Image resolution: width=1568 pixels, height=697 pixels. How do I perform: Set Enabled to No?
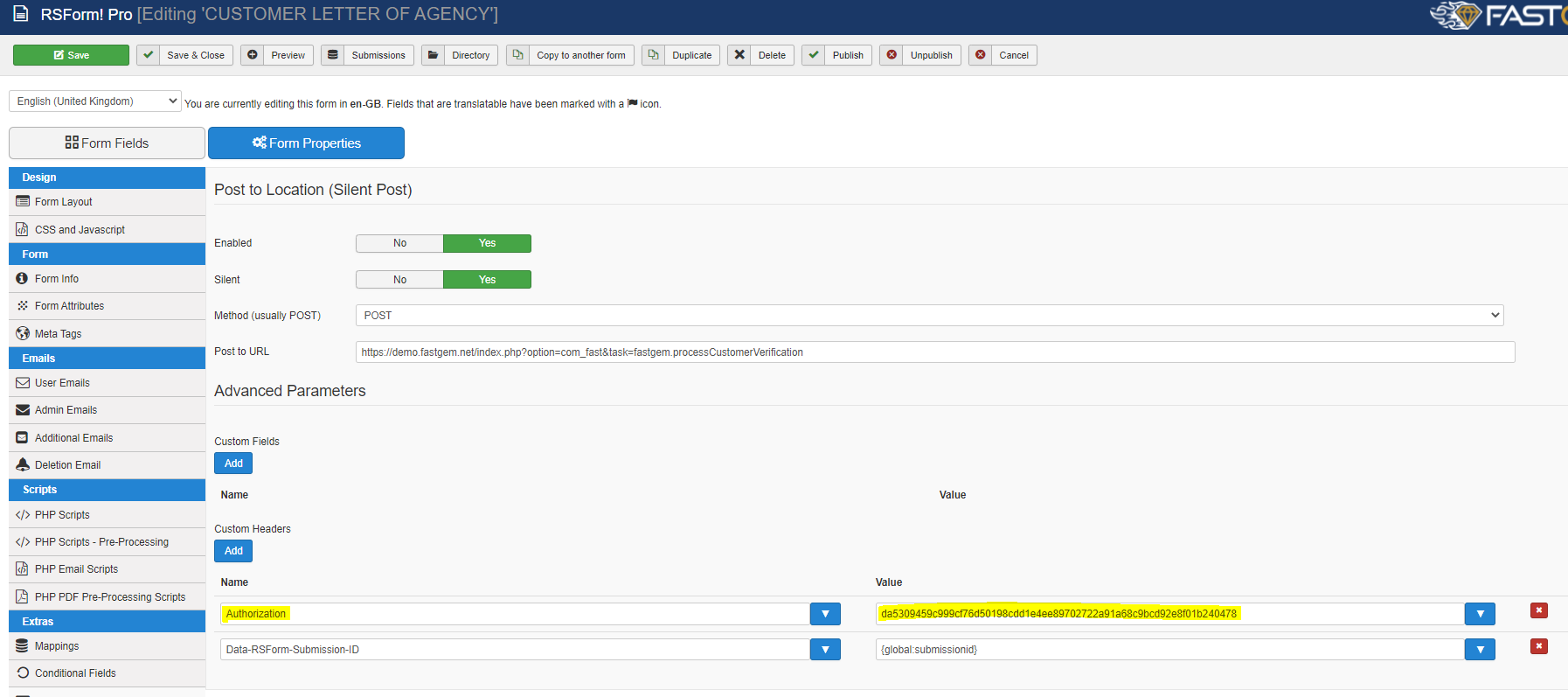(x=399, y=243)
